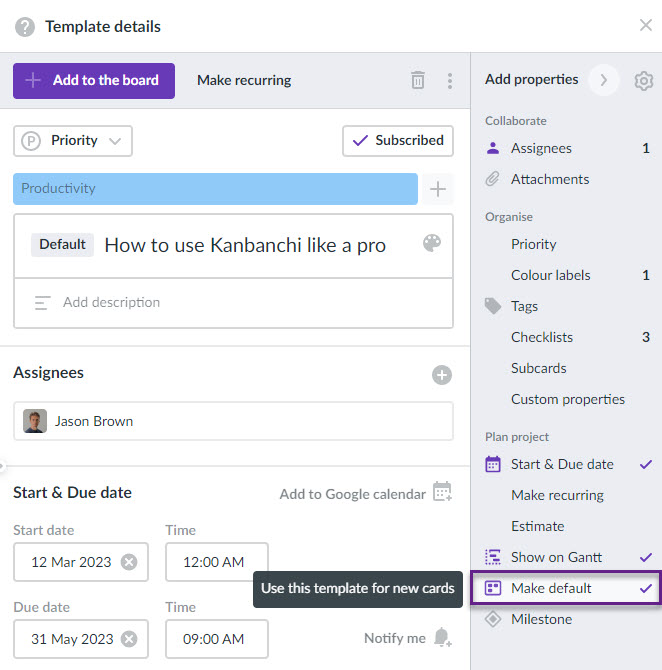Open properties settings gear icon
Screen dimensions: 662x670
click(x=644, y=80)
